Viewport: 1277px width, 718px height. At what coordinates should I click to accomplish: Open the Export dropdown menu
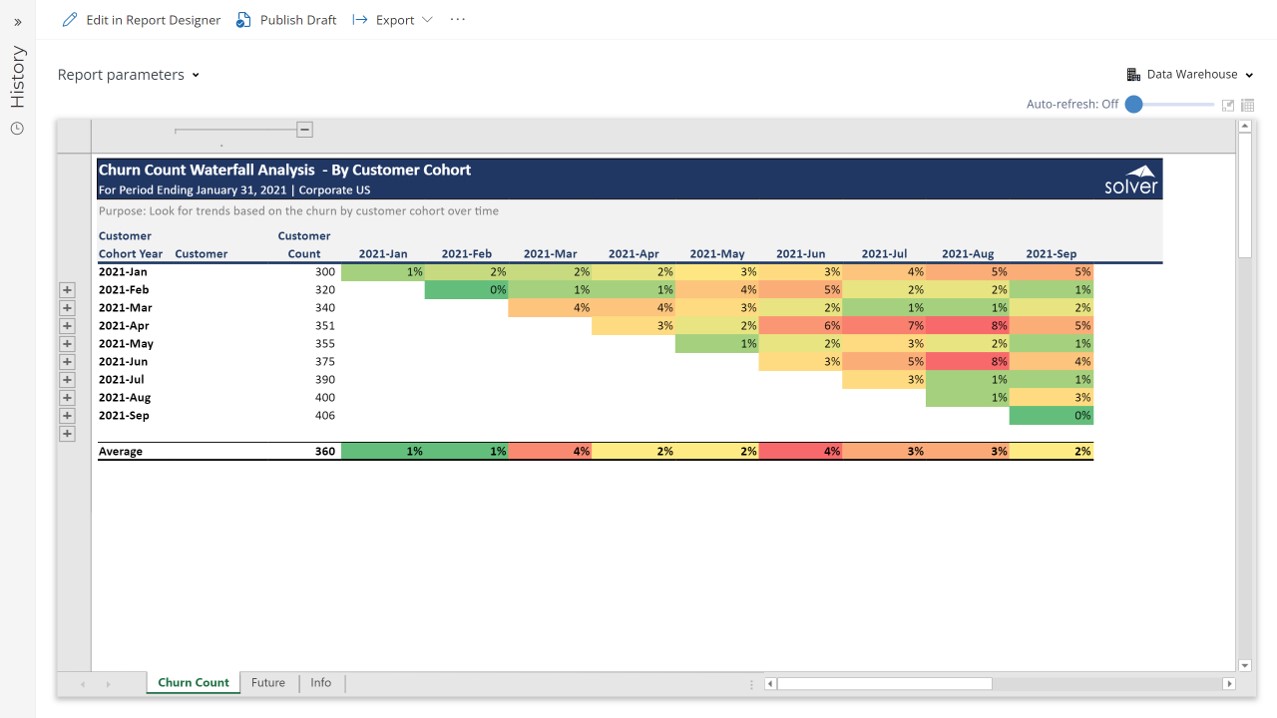click(393, 20)
